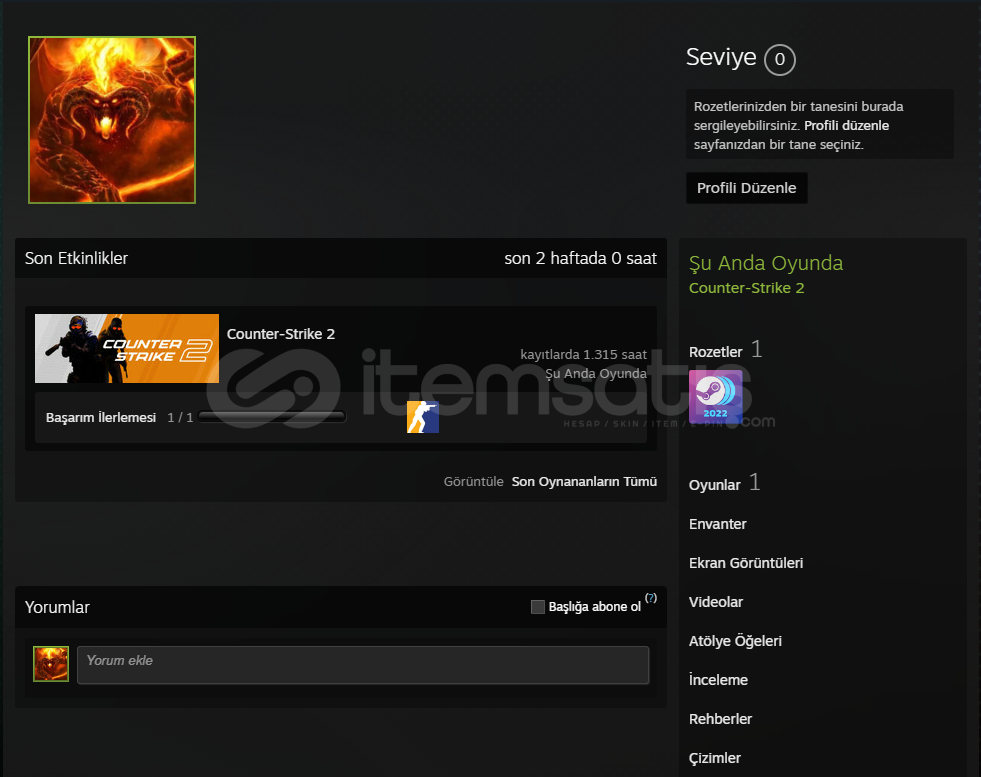Open Atölye Öğeleri
This screenshot has height=777, width=981.
735,641
